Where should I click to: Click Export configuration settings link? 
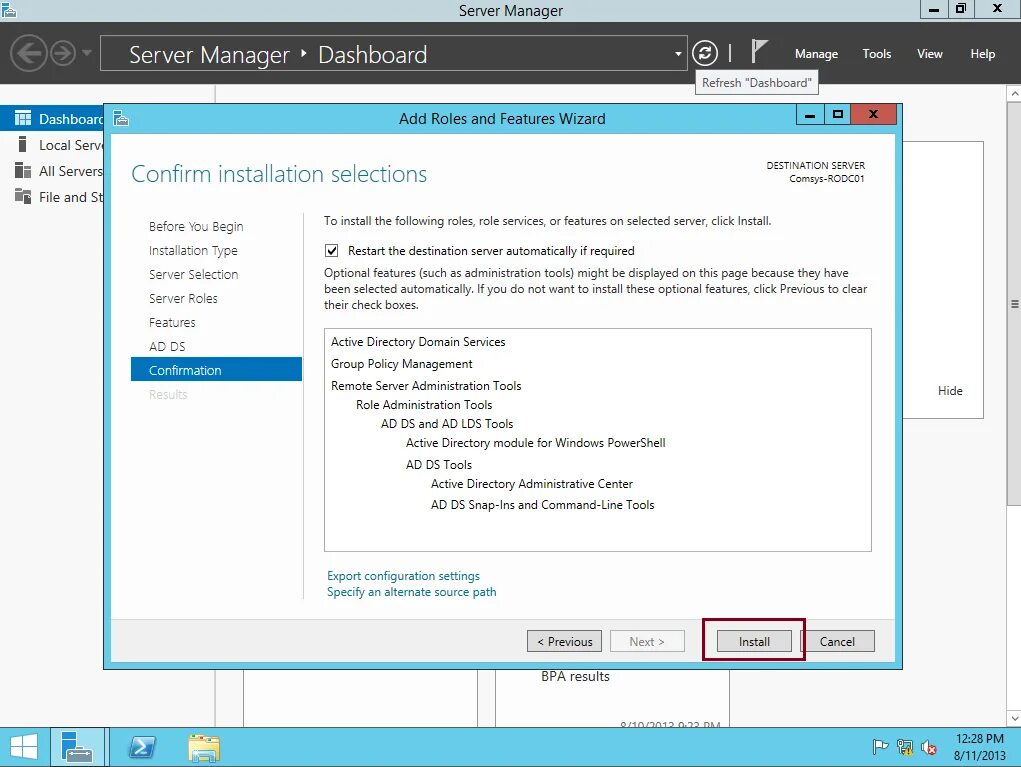click(x=403, y=576)
